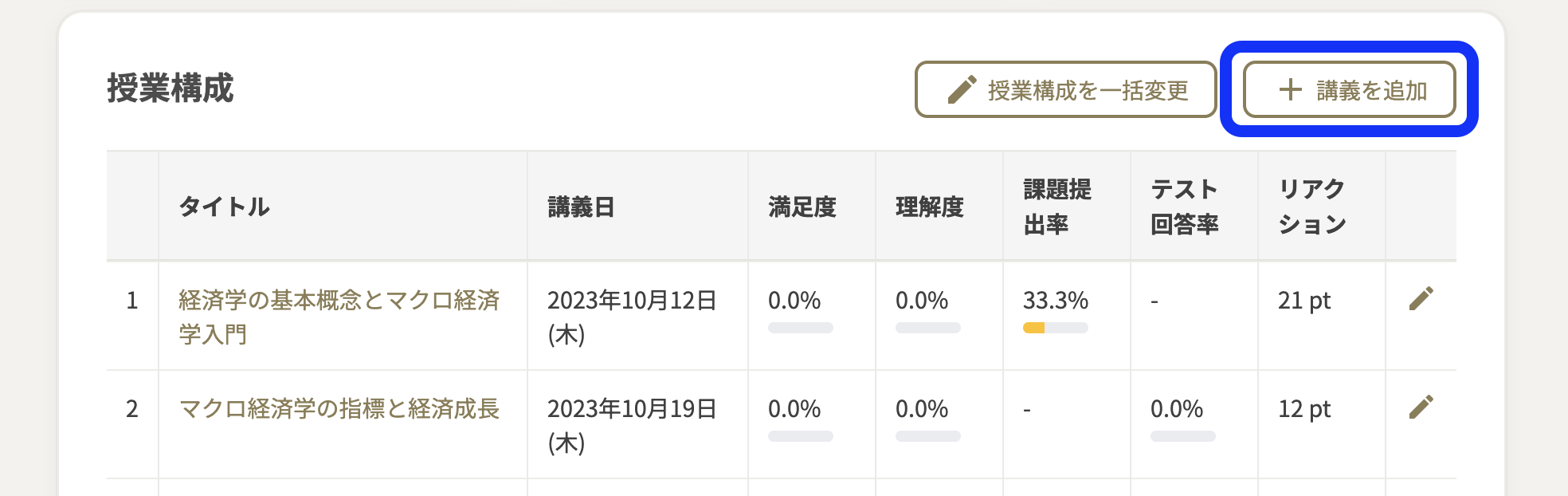Click the 講義日 column header
1568x496 pixels.
tap(581, 207)
